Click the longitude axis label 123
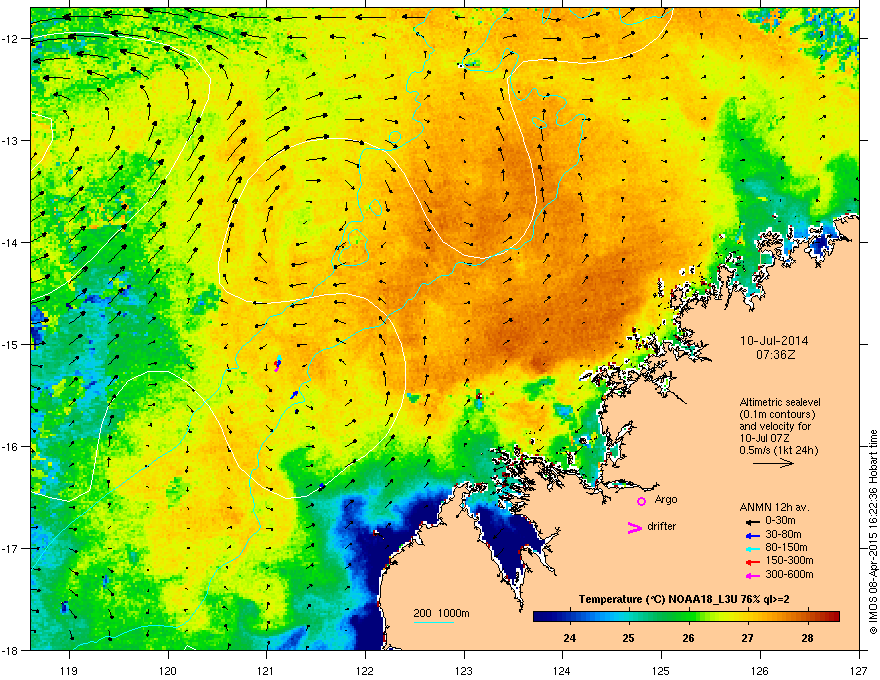The height and width of the screenshot is (680, 880). (464, 670)
